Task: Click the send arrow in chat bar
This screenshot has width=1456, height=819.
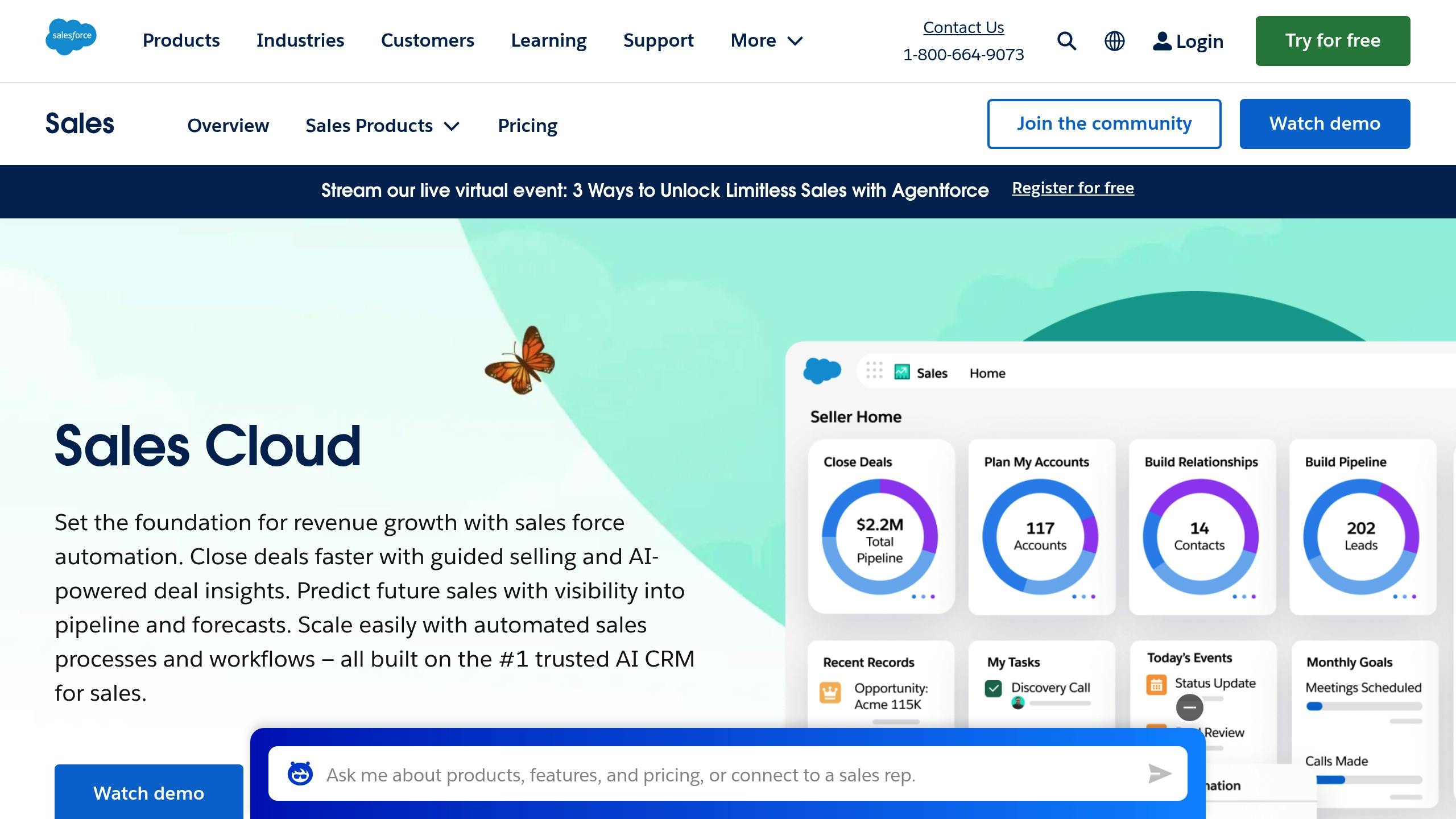Action: [1160, 773]
